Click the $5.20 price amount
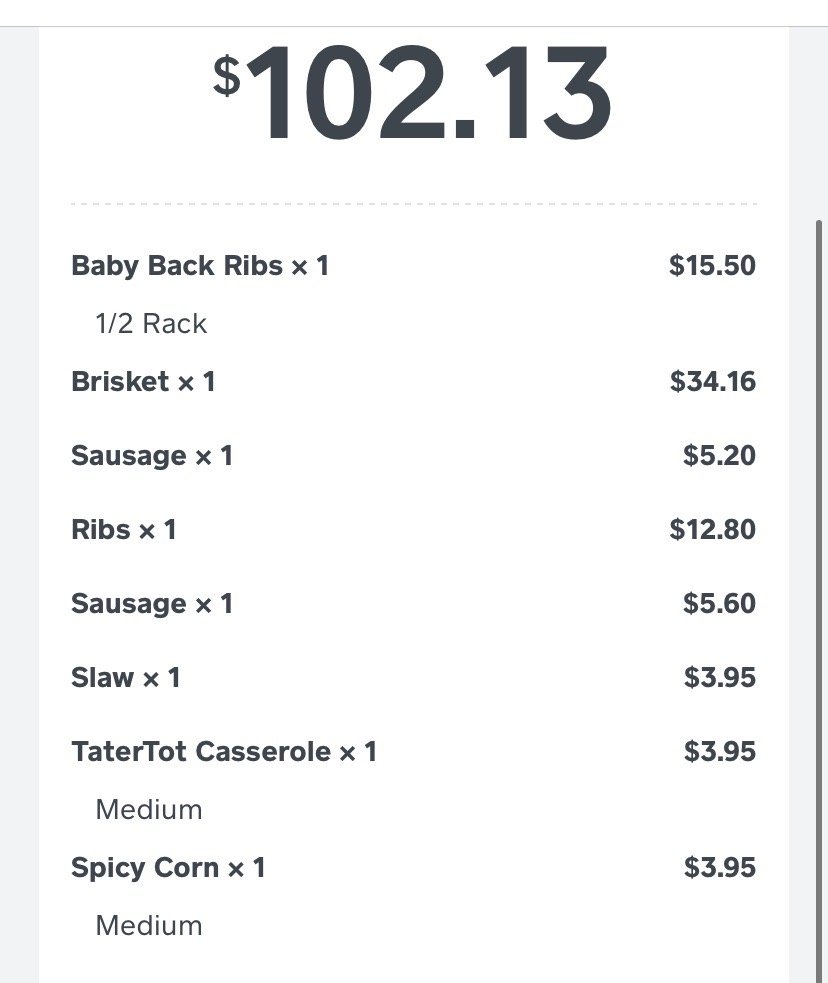 coord(719,456)
